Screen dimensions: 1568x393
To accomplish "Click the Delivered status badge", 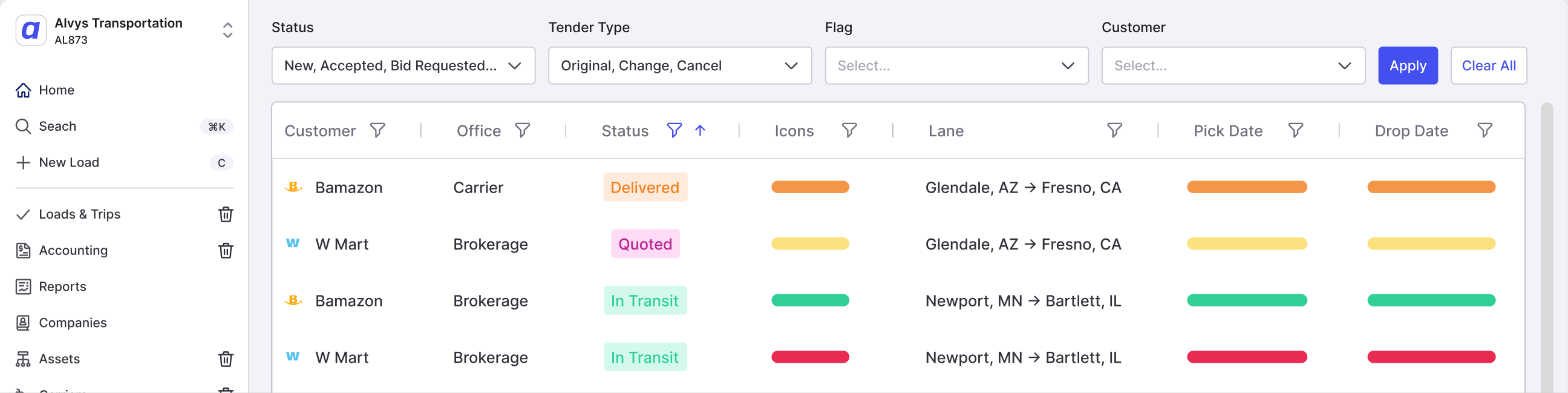I will 645,187.
